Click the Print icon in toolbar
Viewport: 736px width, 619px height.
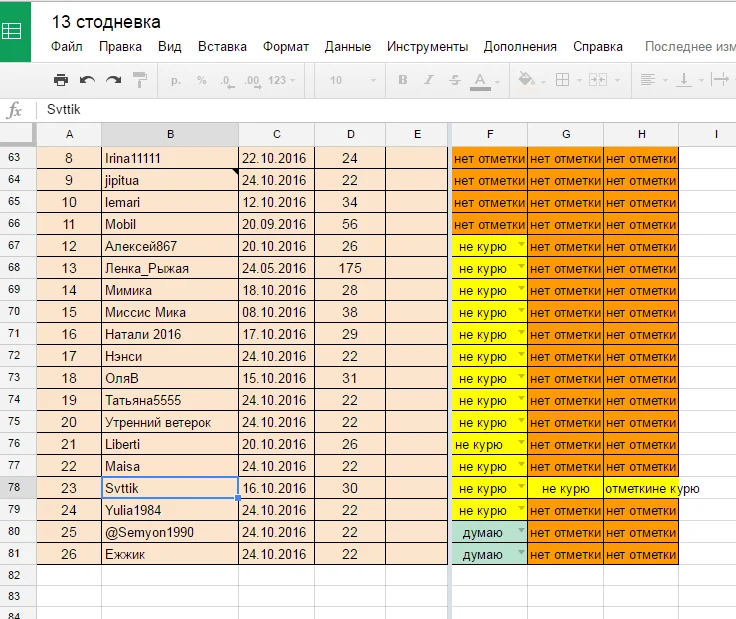(x=61, y=80)
